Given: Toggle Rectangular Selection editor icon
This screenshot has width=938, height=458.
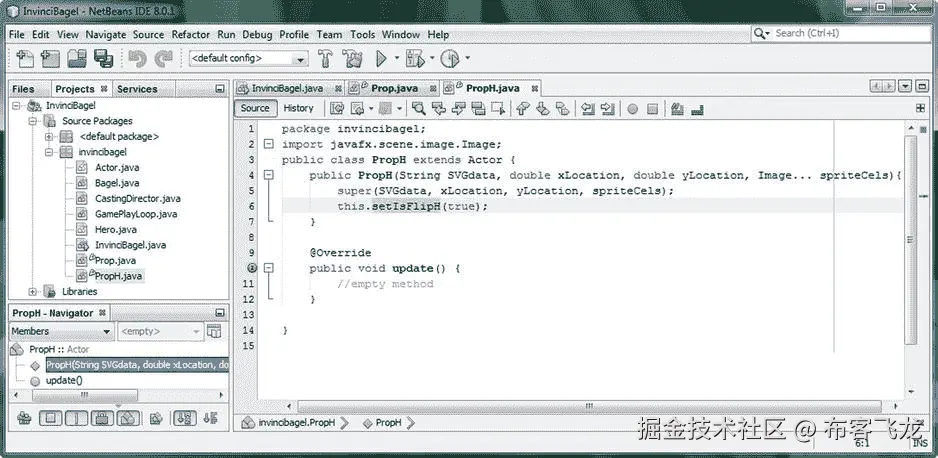Looking at the screenshot, I should (x=498, y=108).
